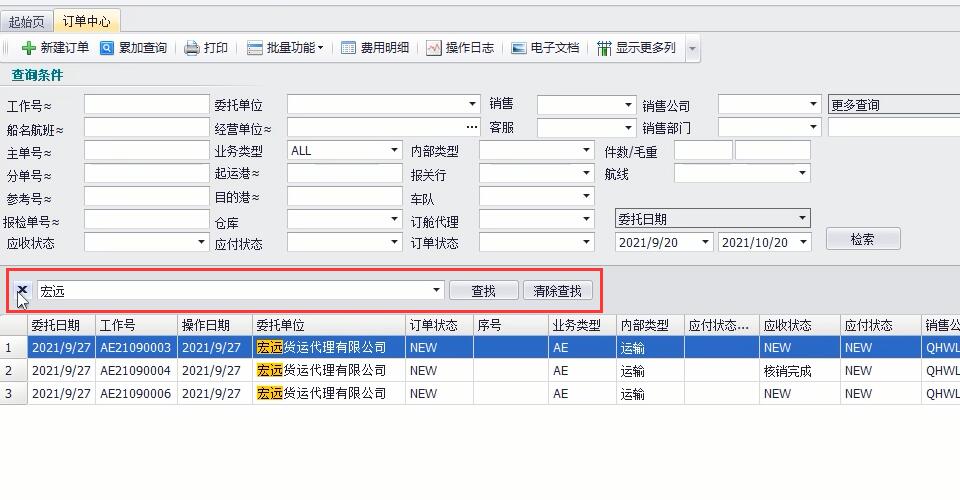960x500 pixels.
Task: Click the 清除查找 clear search button
Action: point(557,291)
